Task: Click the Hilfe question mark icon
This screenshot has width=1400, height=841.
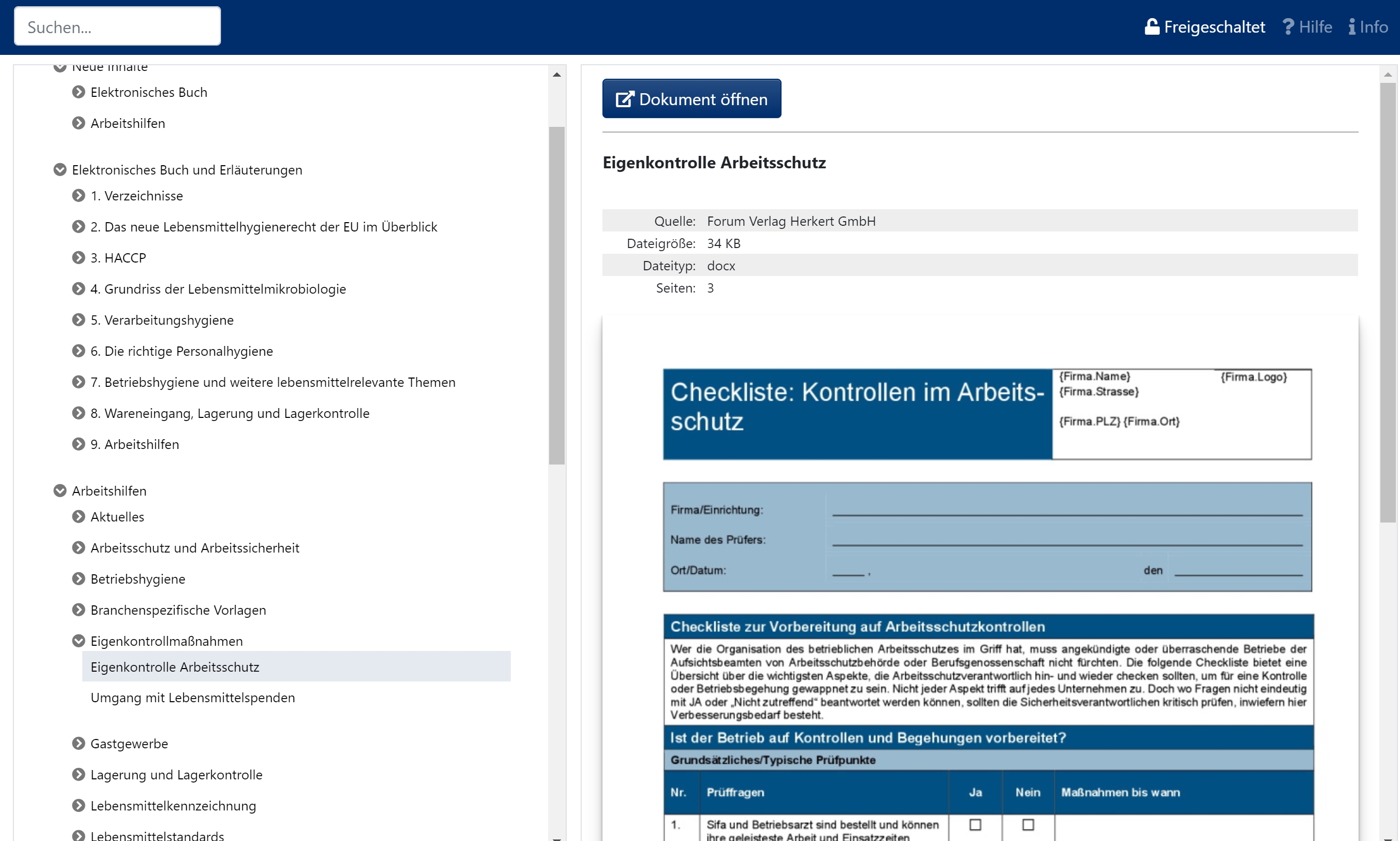Action: (1288, 26)
